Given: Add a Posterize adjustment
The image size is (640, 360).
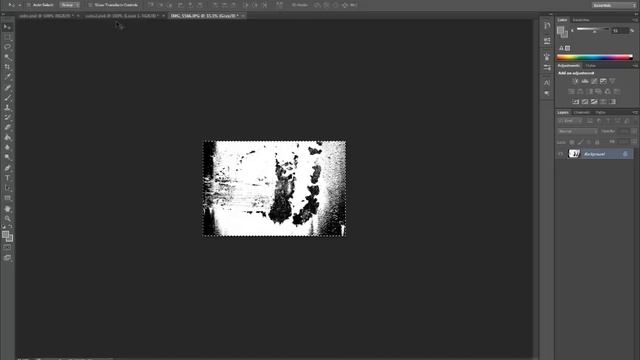Looking at the screenshot, I should tap(585, 102).
